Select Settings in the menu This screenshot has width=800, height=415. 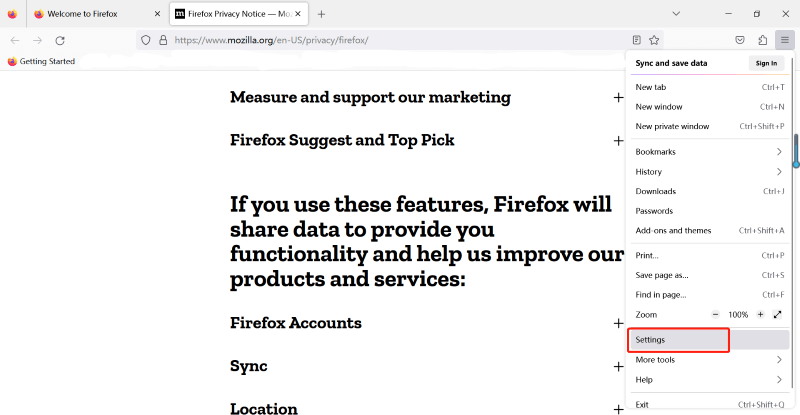709,340
